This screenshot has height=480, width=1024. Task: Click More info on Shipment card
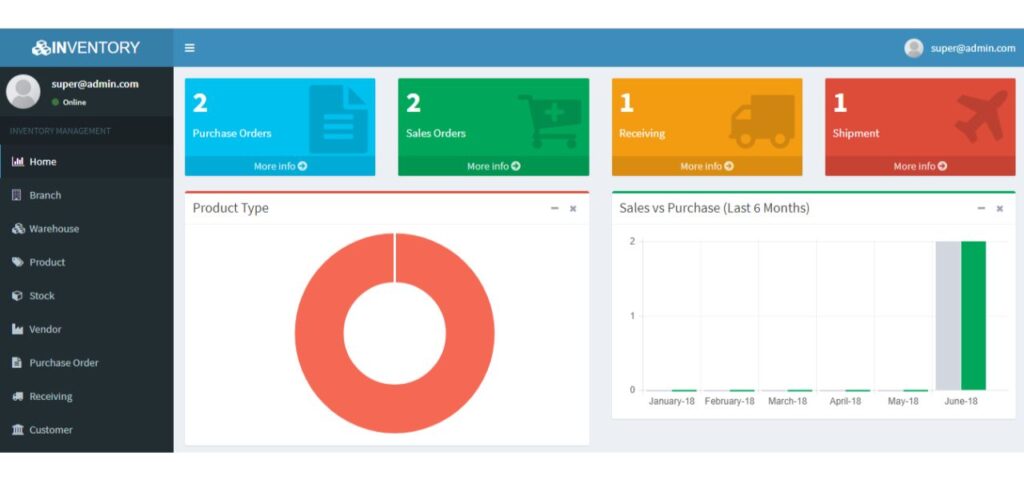920,166
